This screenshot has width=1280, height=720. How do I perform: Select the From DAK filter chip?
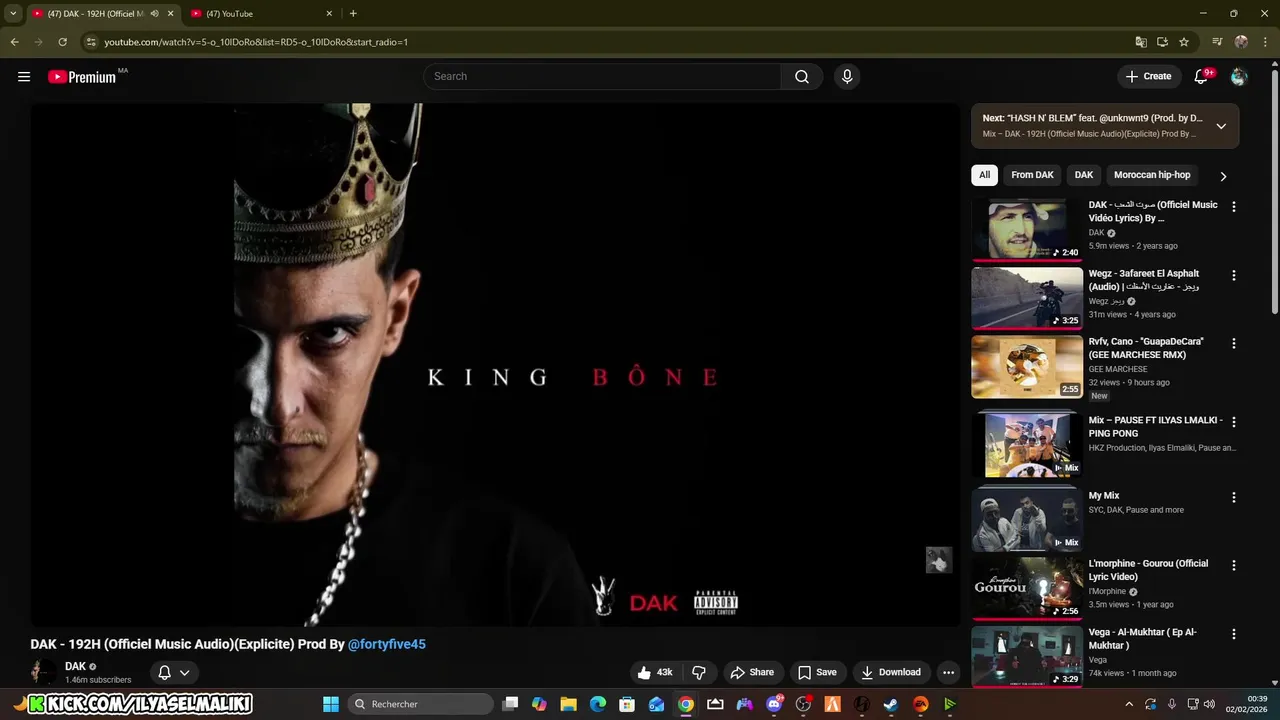(1032, 175)
